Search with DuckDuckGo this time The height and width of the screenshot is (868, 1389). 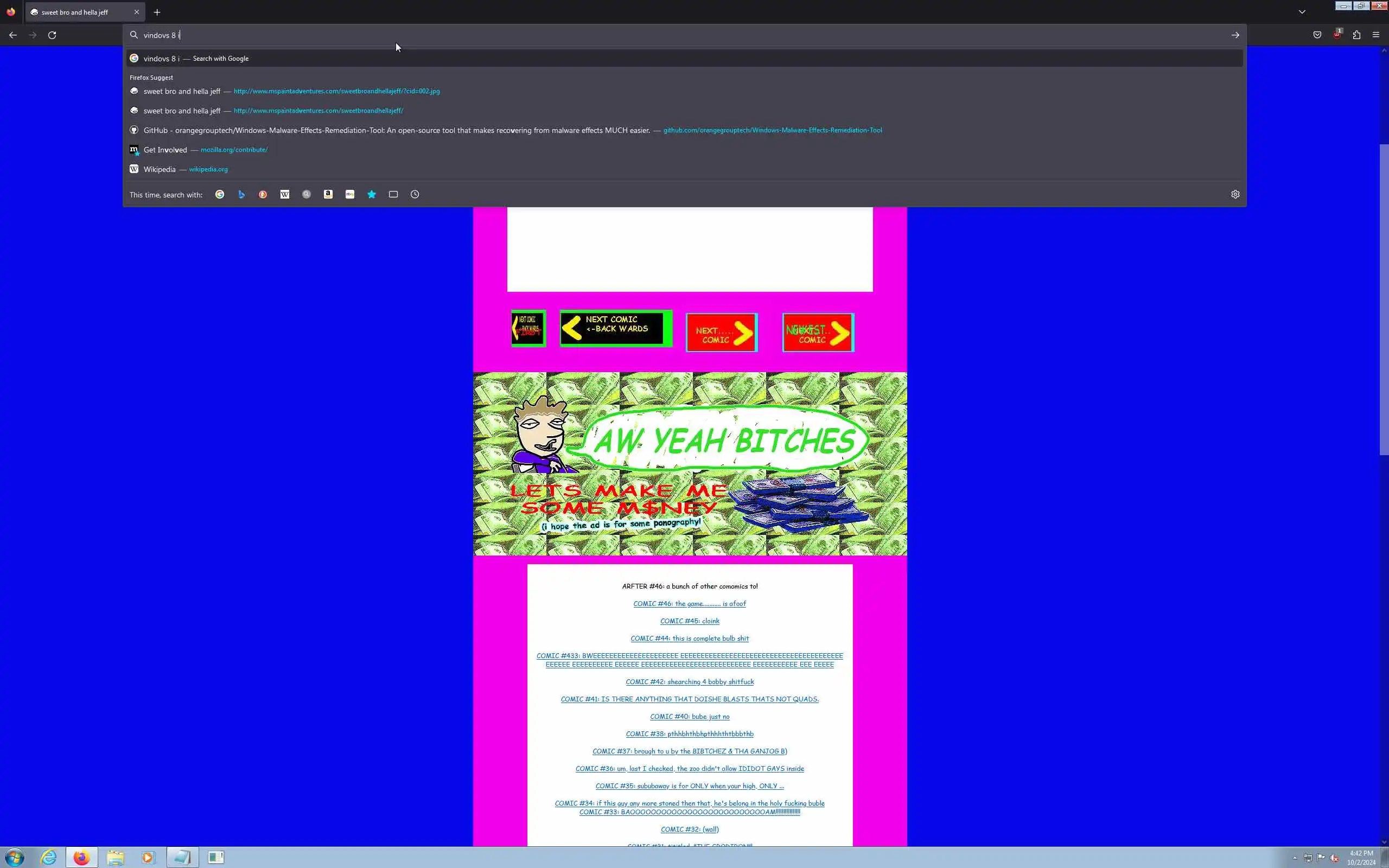tap(263, 195)
